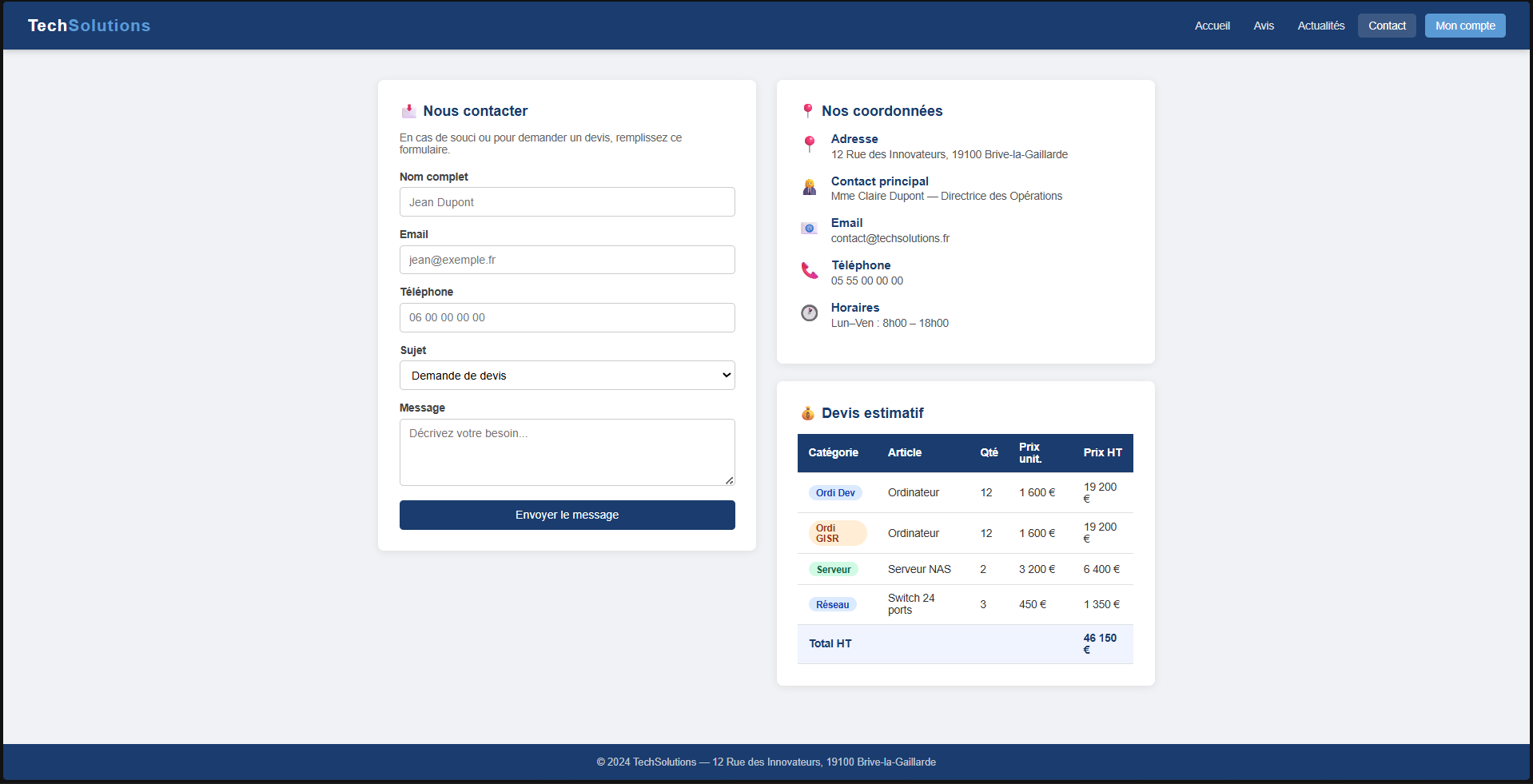1533x784 pixels.
Task: Select the Message text area
Action: coord(567,452)
